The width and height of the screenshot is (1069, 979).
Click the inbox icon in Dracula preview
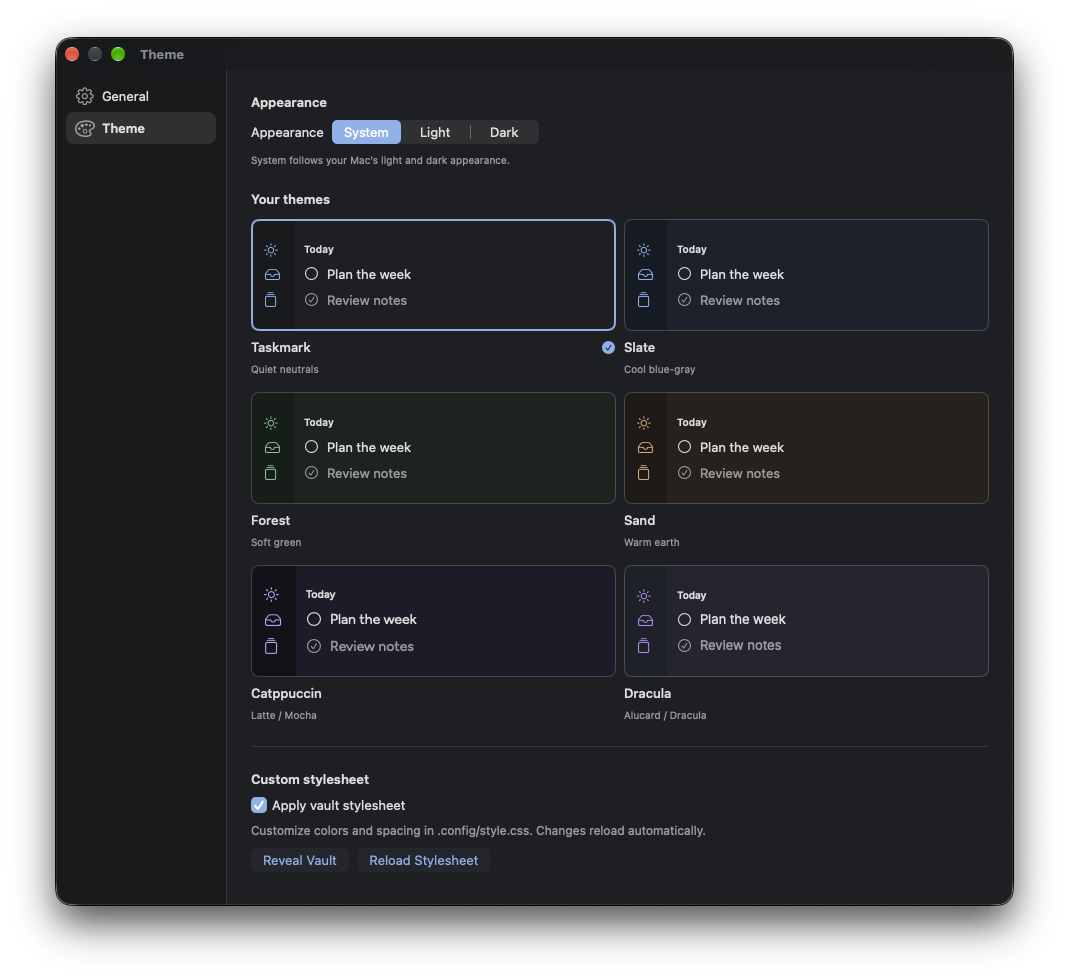coord(645,620)
